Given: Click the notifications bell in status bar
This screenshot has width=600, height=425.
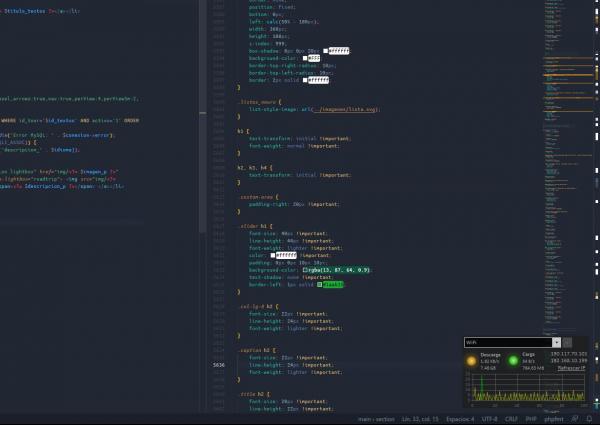Looking at the screenshot, I should click(x=589, y=419).
